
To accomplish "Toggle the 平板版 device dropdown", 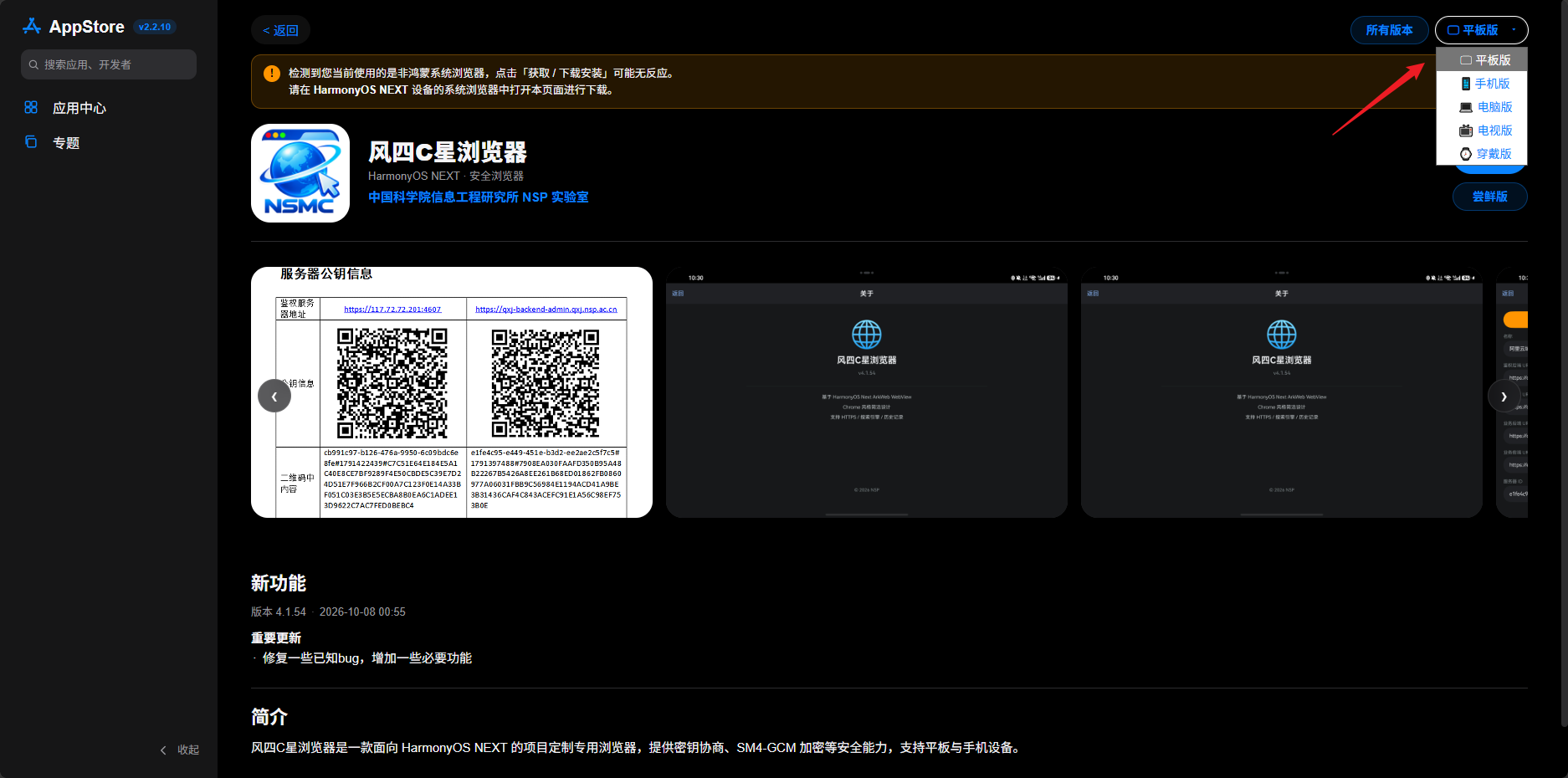I will 1481,30.
